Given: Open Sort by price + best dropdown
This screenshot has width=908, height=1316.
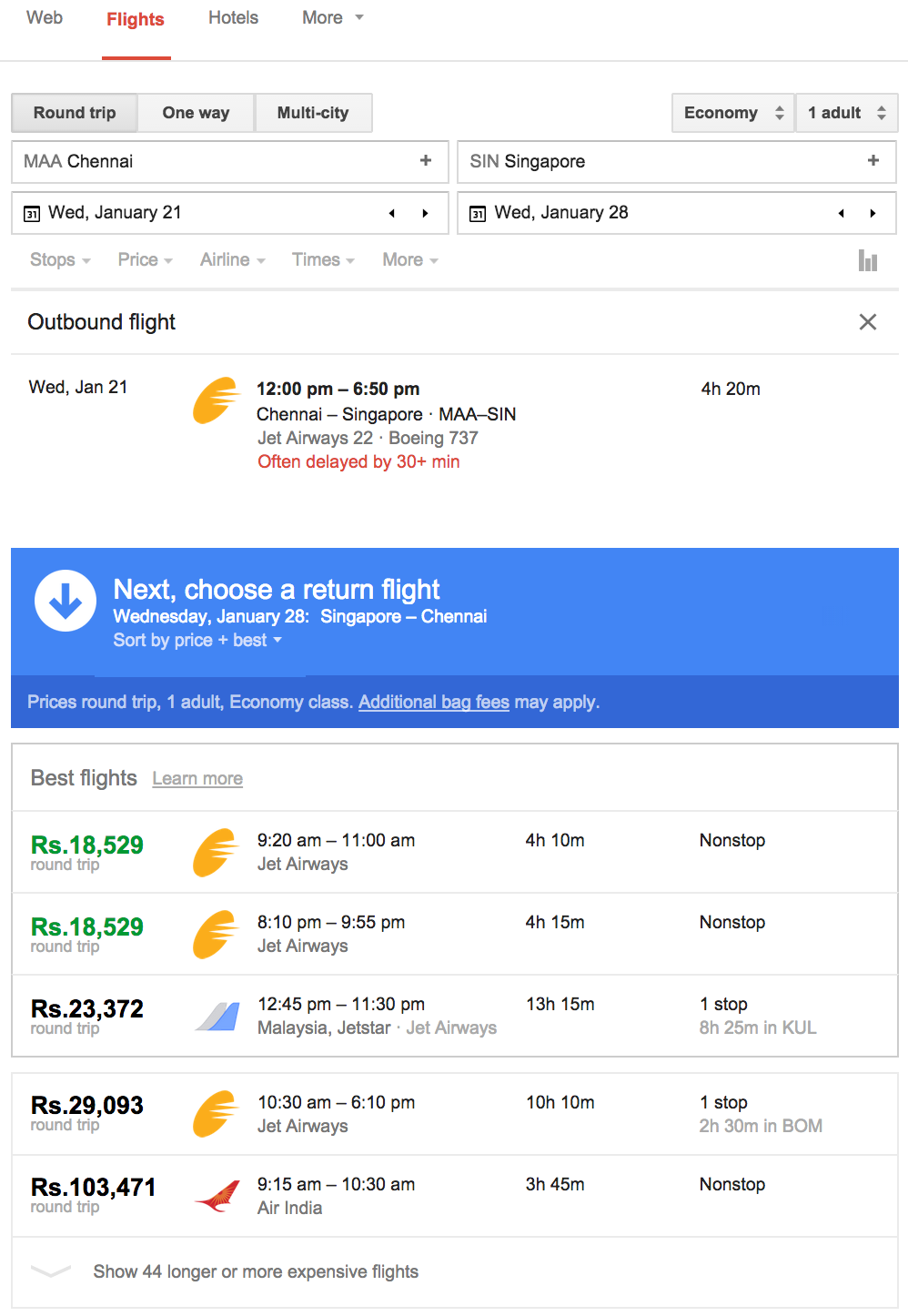Looking at the screenshot, I should tap(197, 641).
